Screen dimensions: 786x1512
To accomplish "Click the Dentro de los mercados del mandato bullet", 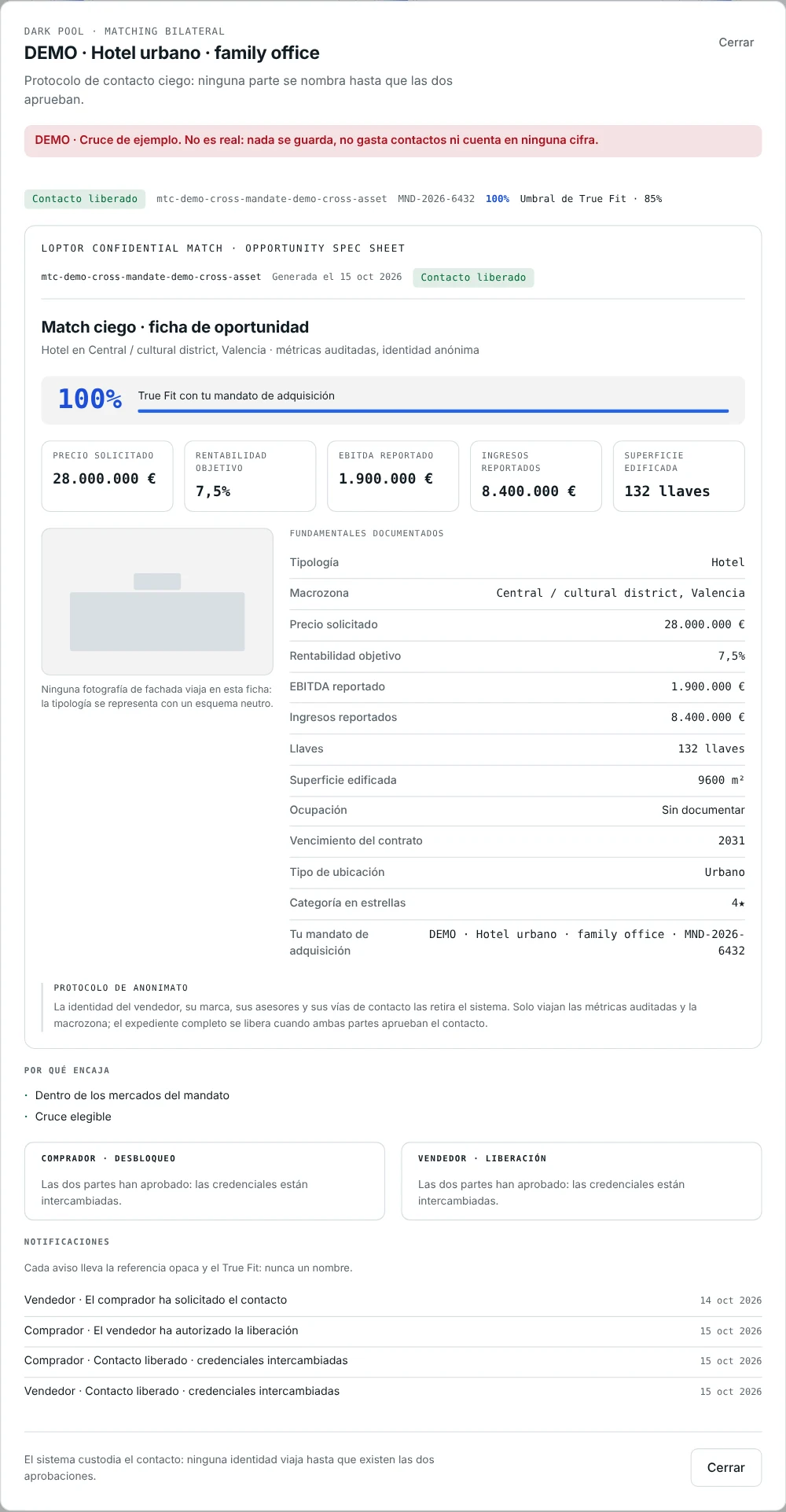I will (132, 1095).
